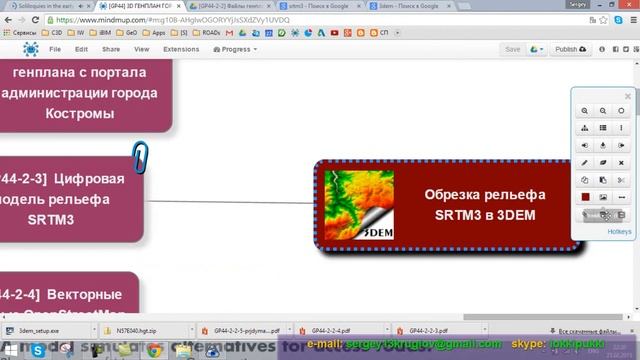Click the vertical dots icon in floating toolbar
640x360 pixels.
click(621, 128)
